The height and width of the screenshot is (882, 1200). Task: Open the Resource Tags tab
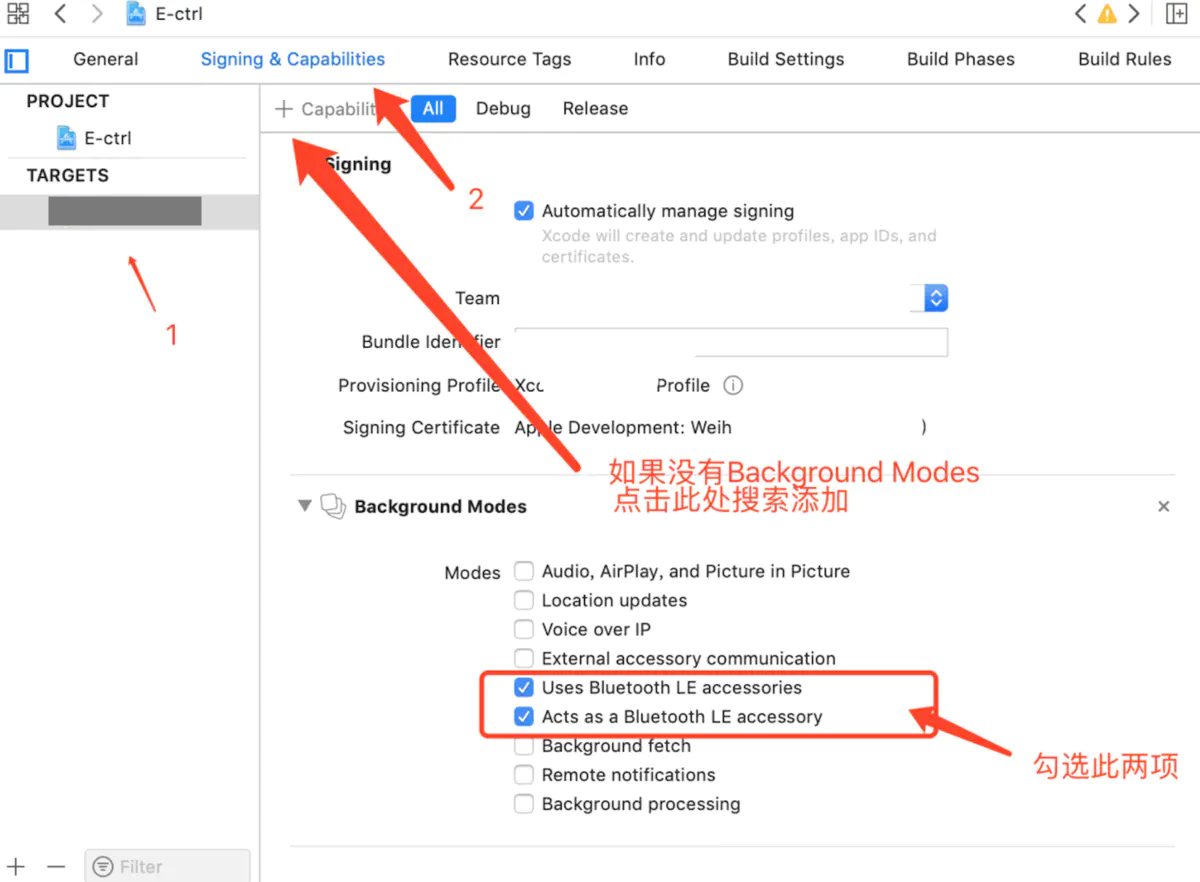(510, 59)
